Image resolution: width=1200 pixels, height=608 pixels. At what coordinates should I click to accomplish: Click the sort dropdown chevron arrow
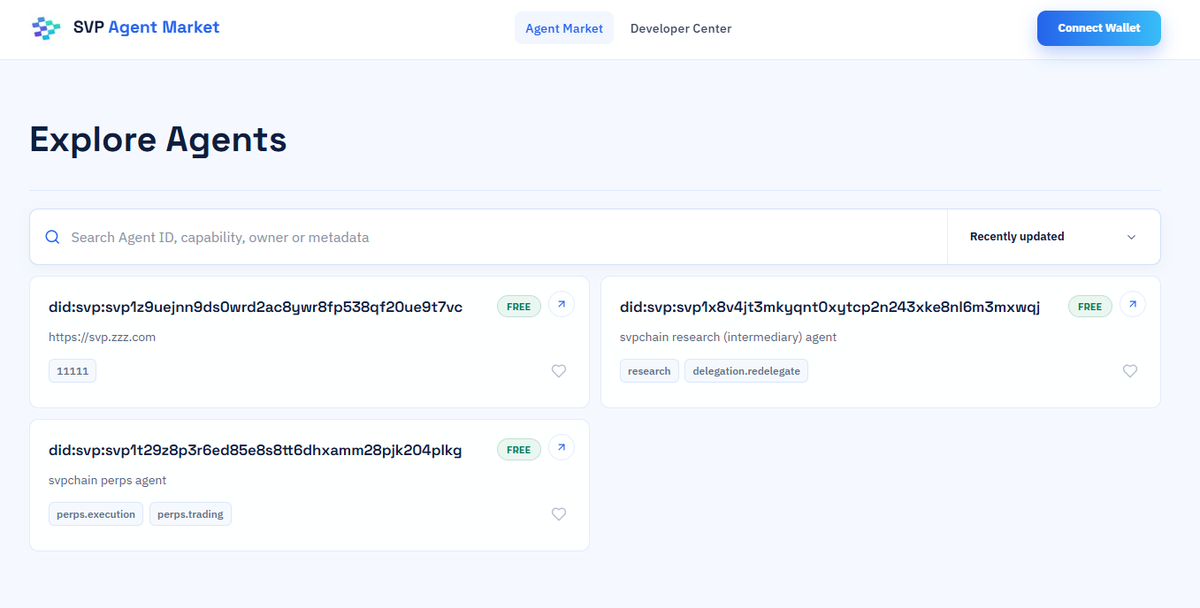tap(1132, 237)
